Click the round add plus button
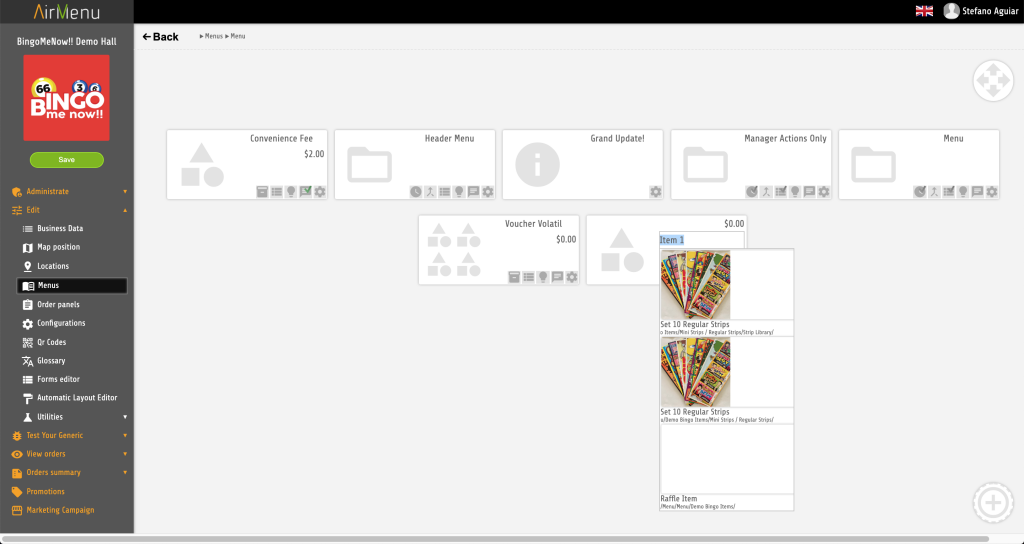1024x544 pixels. point(993,502)
